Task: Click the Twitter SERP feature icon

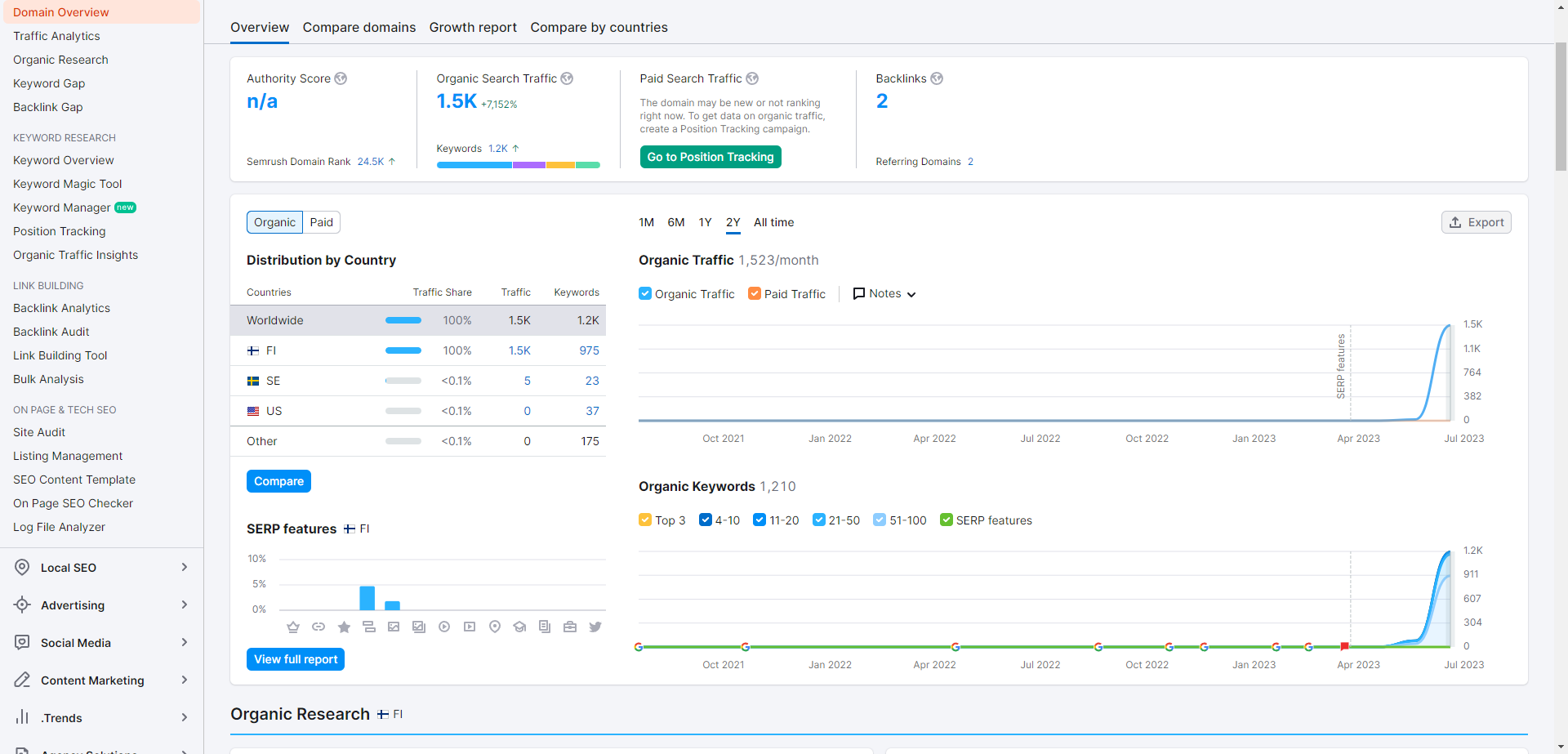Action: pyautogui.click(x=595, y=627)
